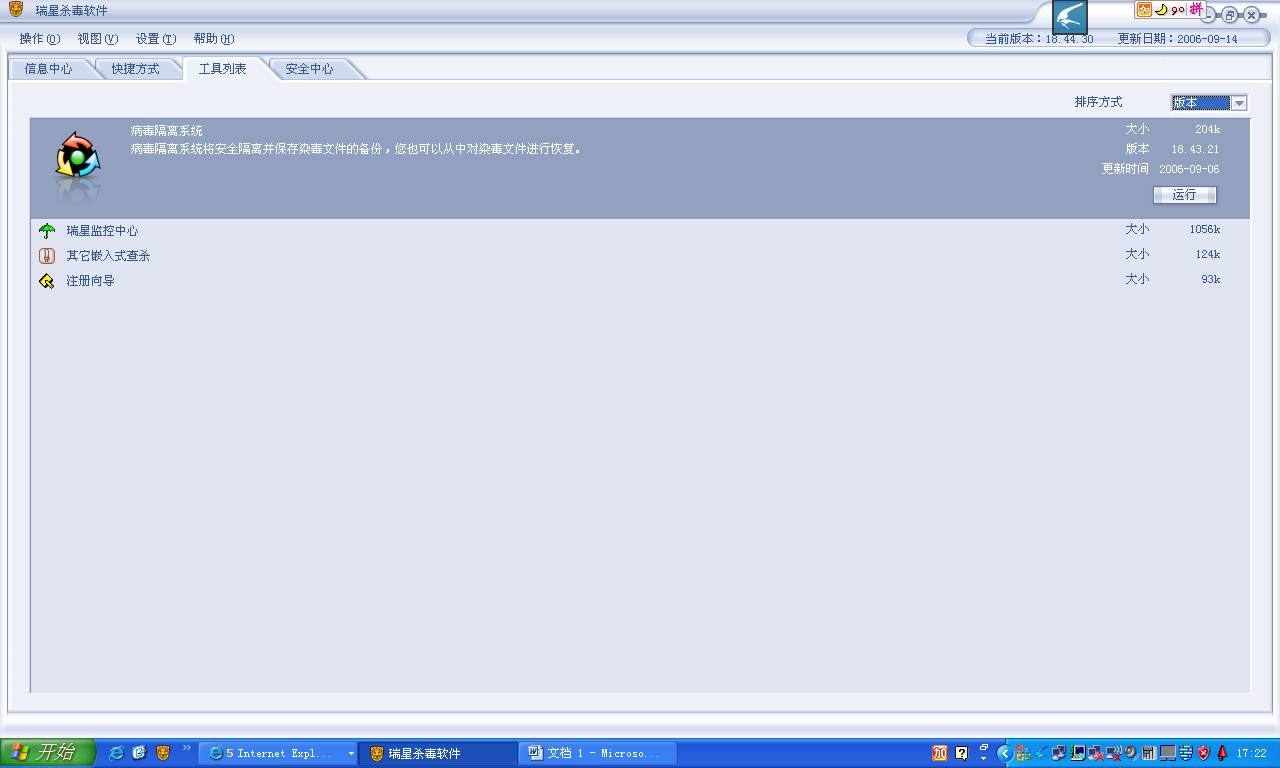The height and width of the screenshot is (768, 1280).
Task: Click the question mark help icon in taskbar
Action: point(962,753)
